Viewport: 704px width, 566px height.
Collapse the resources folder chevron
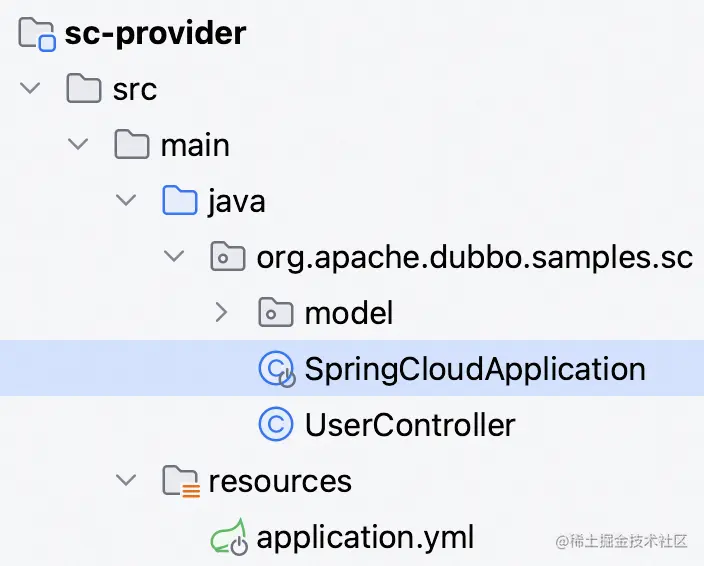(x=126, y=480)
